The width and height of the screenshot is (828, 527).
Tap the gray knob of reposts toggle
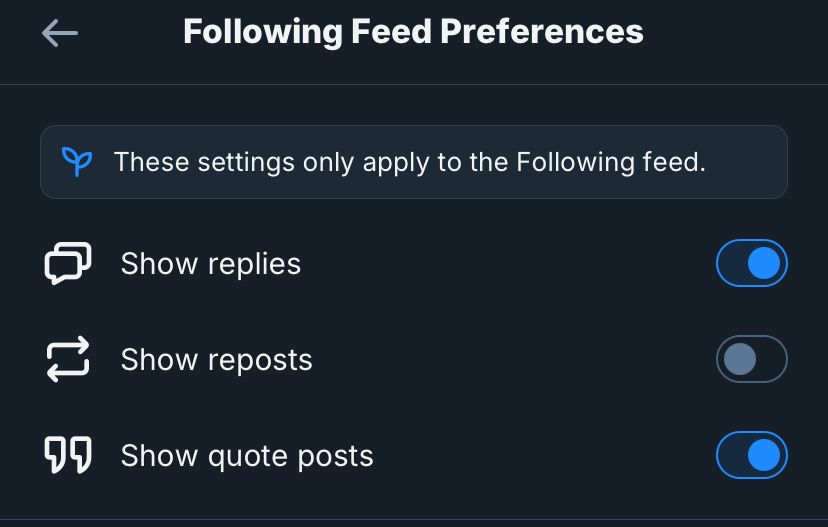coord(740,359)
